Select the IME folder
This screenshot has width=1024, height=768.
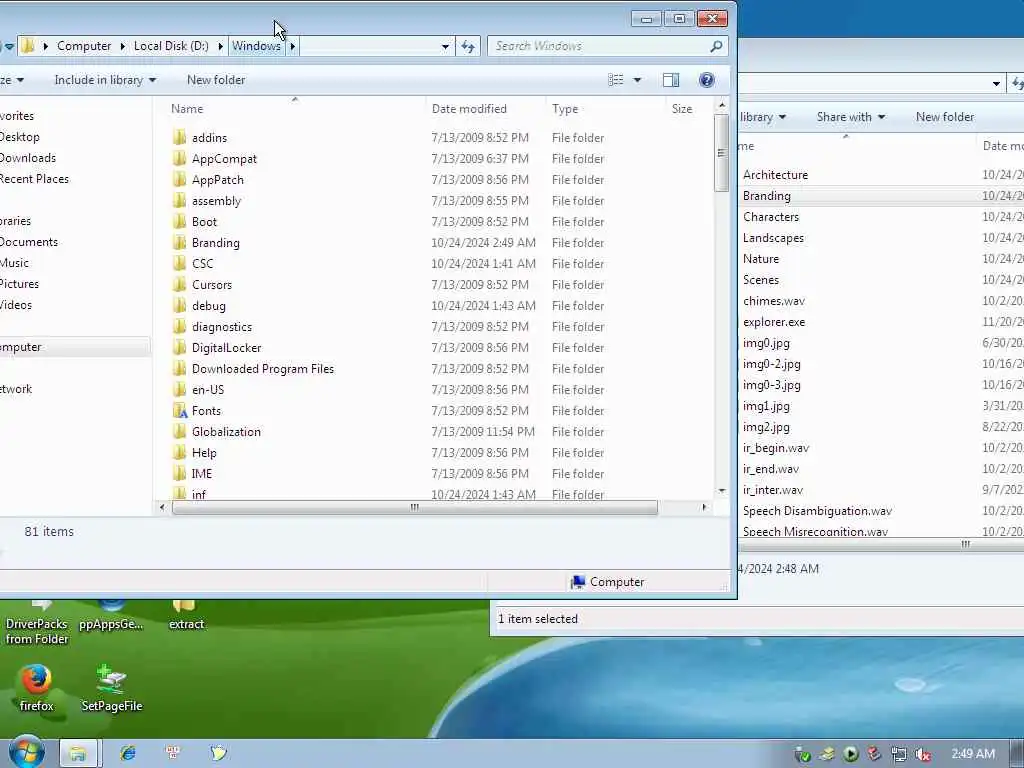pyautogui.click(x=202, y=473)
